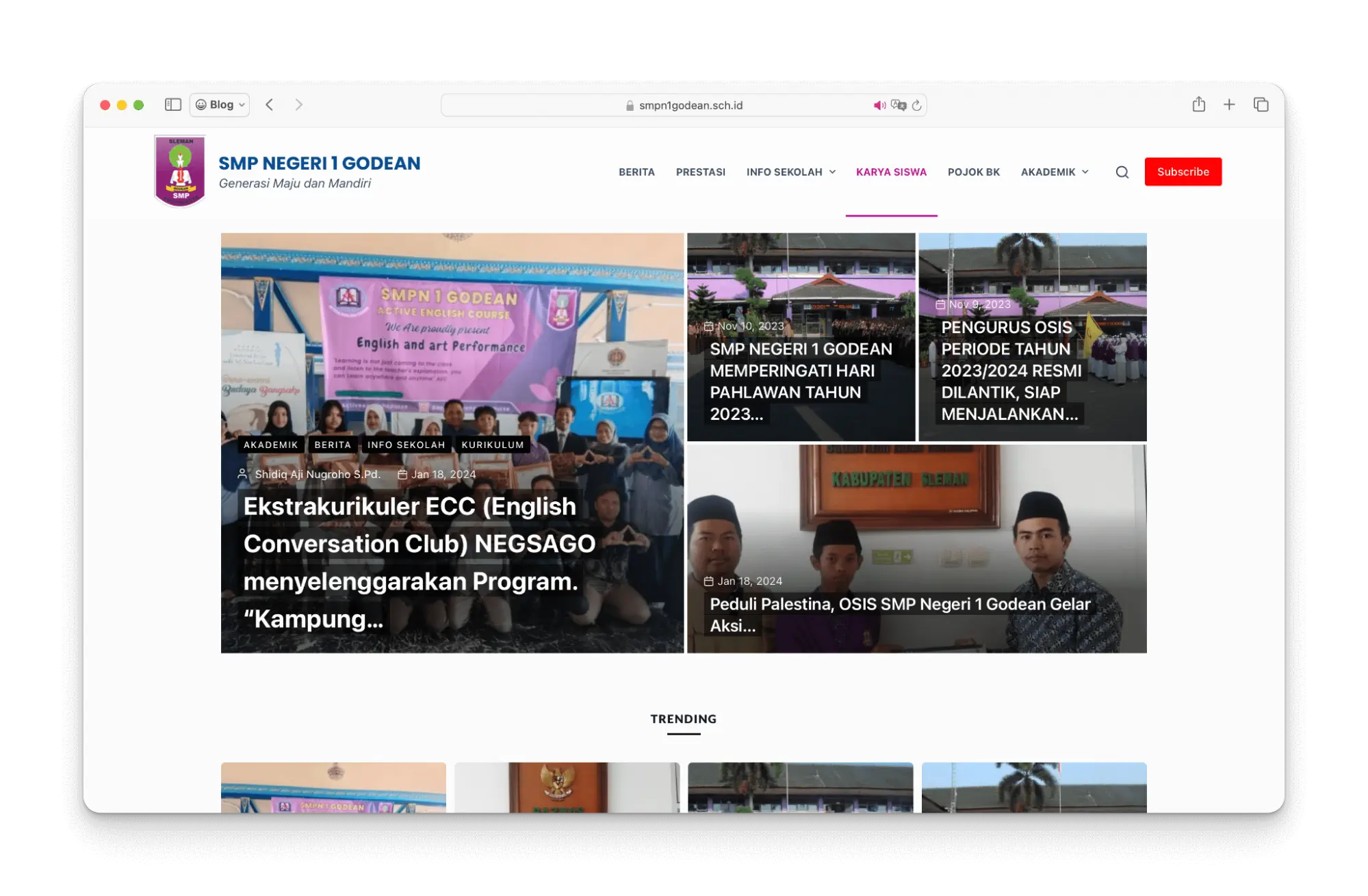Open the BERITA menu item
This screenshot has width=1368, height=896.
tap(636, 172)
